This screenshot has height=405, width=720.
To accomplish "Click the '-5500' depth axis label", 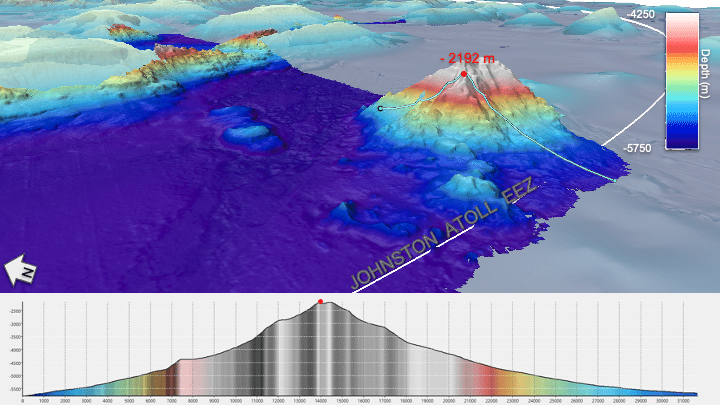I will tap(15, 389).
